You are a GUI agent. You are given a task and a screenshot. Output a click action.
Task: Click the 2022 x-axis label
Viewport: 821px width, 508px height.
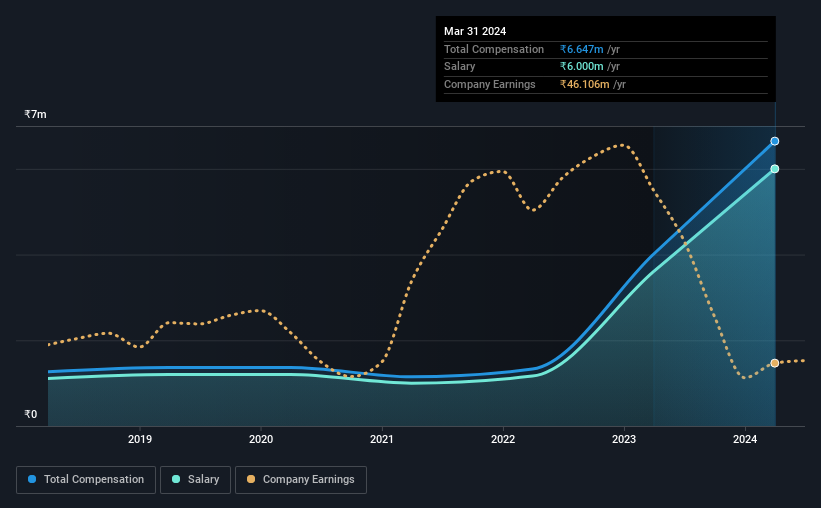click(x=503, y=439)
